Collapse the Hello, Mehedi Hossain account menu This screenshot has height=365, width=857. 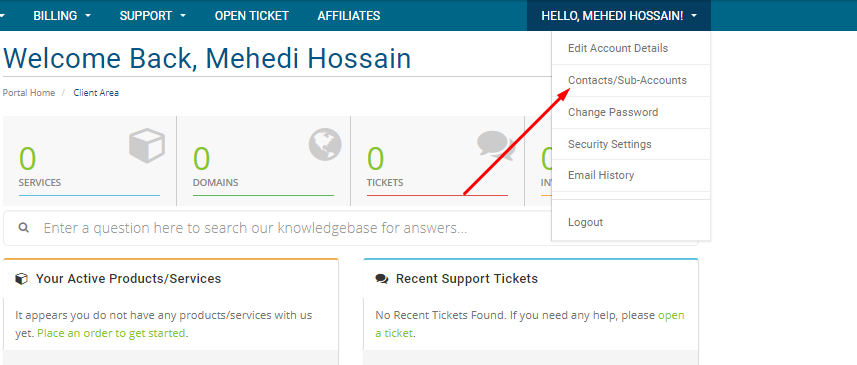click(x=619, y=16)
